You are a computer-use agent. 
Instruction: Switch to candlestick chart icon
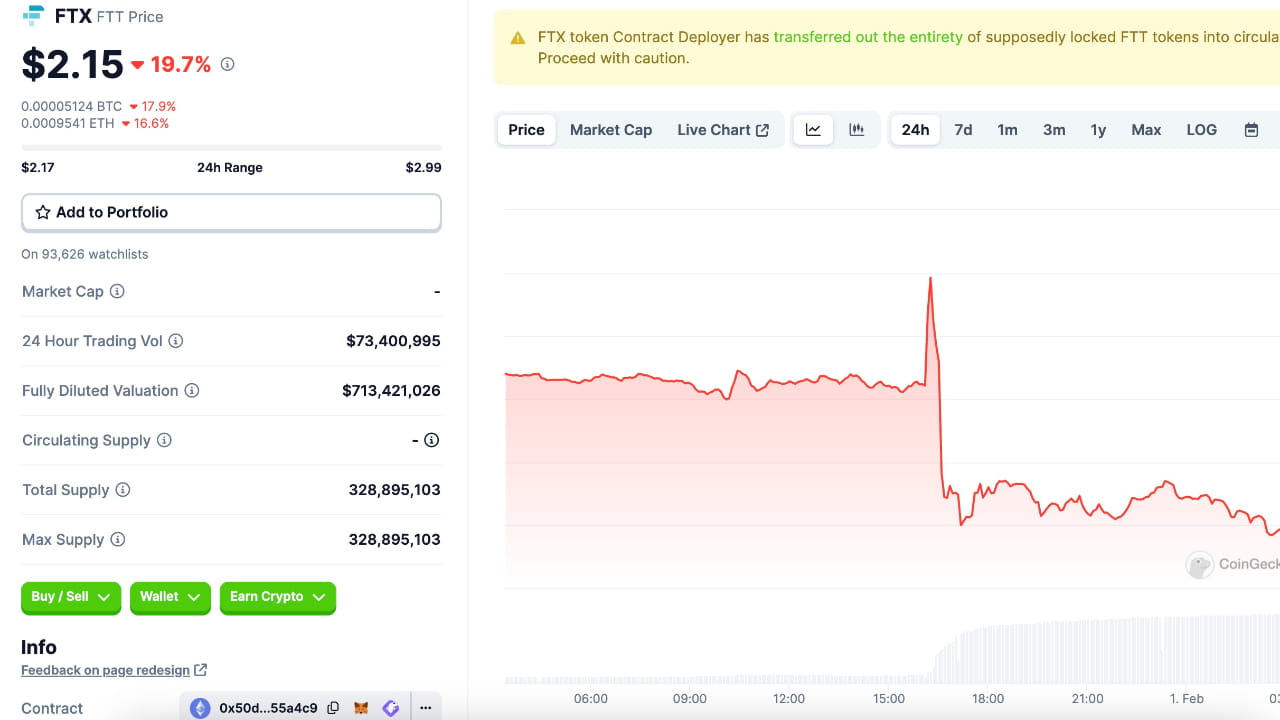click(x=856, y=129)
